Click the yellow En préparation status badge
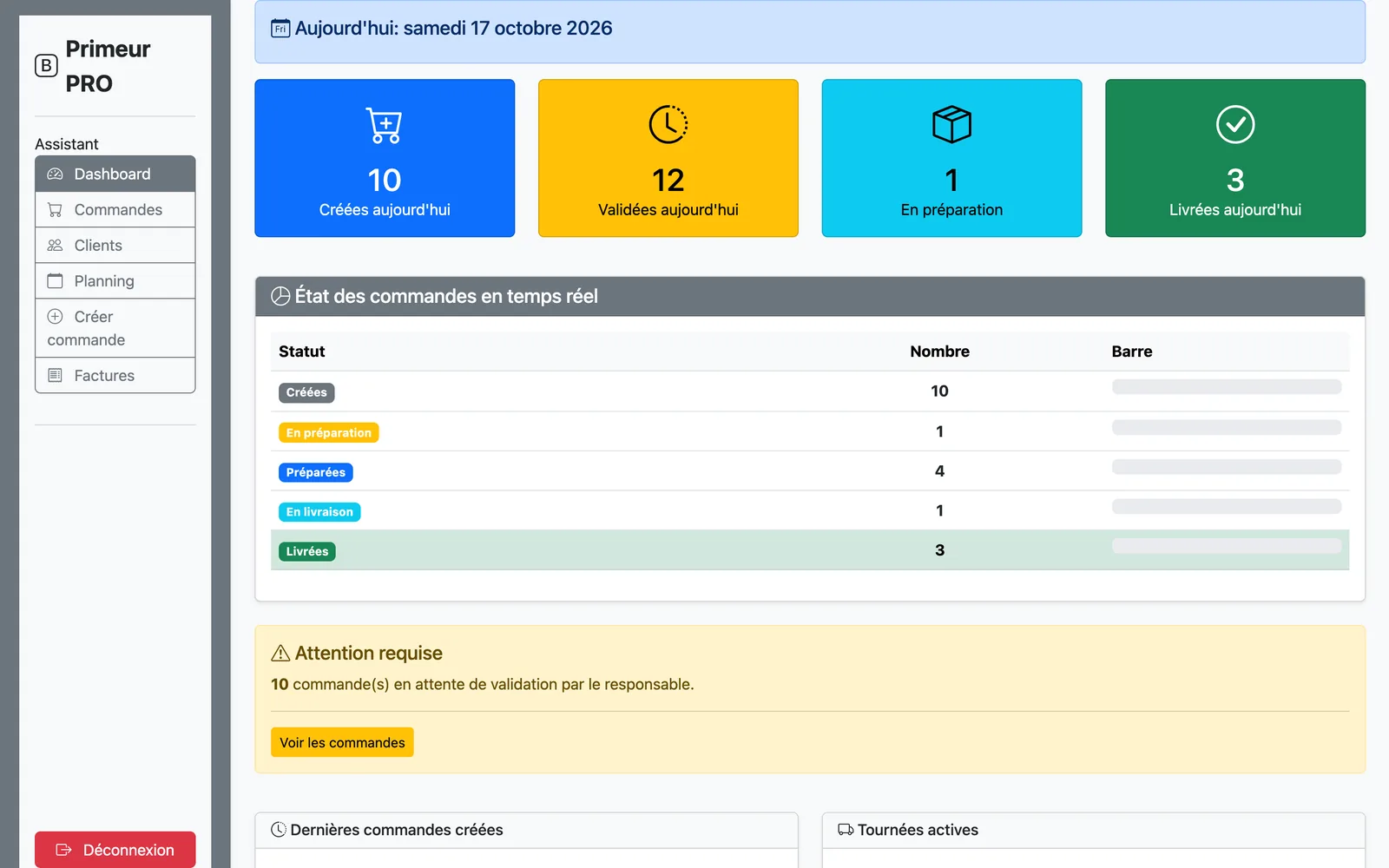Viewport: 1389px width, 868px height. pos(329,432)
